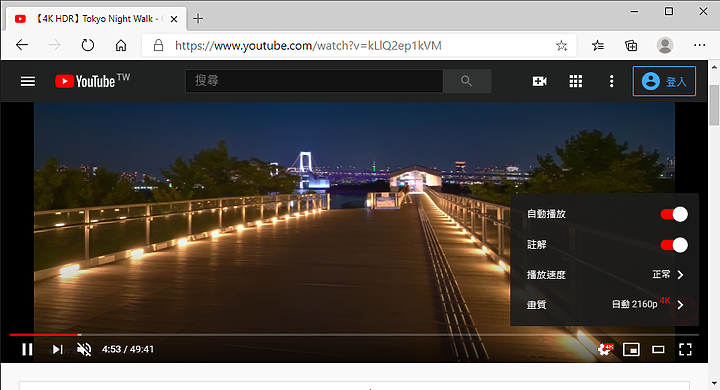Open the player settings gear
The height and width of the screenshot is (390, 720).
pyautogui.click(x=605, y=350)
